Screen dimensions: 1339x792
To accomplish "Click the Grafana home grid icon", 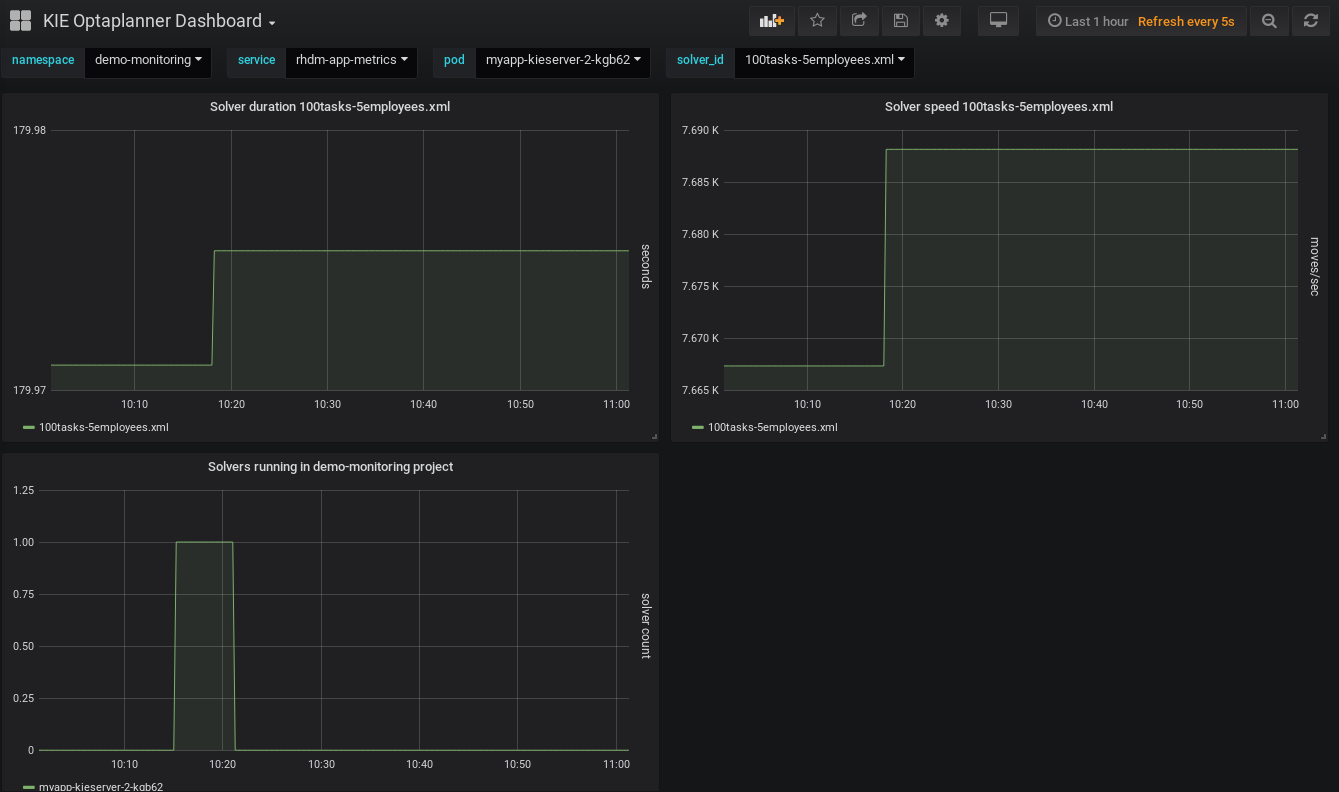I will [x=20, y=21].
